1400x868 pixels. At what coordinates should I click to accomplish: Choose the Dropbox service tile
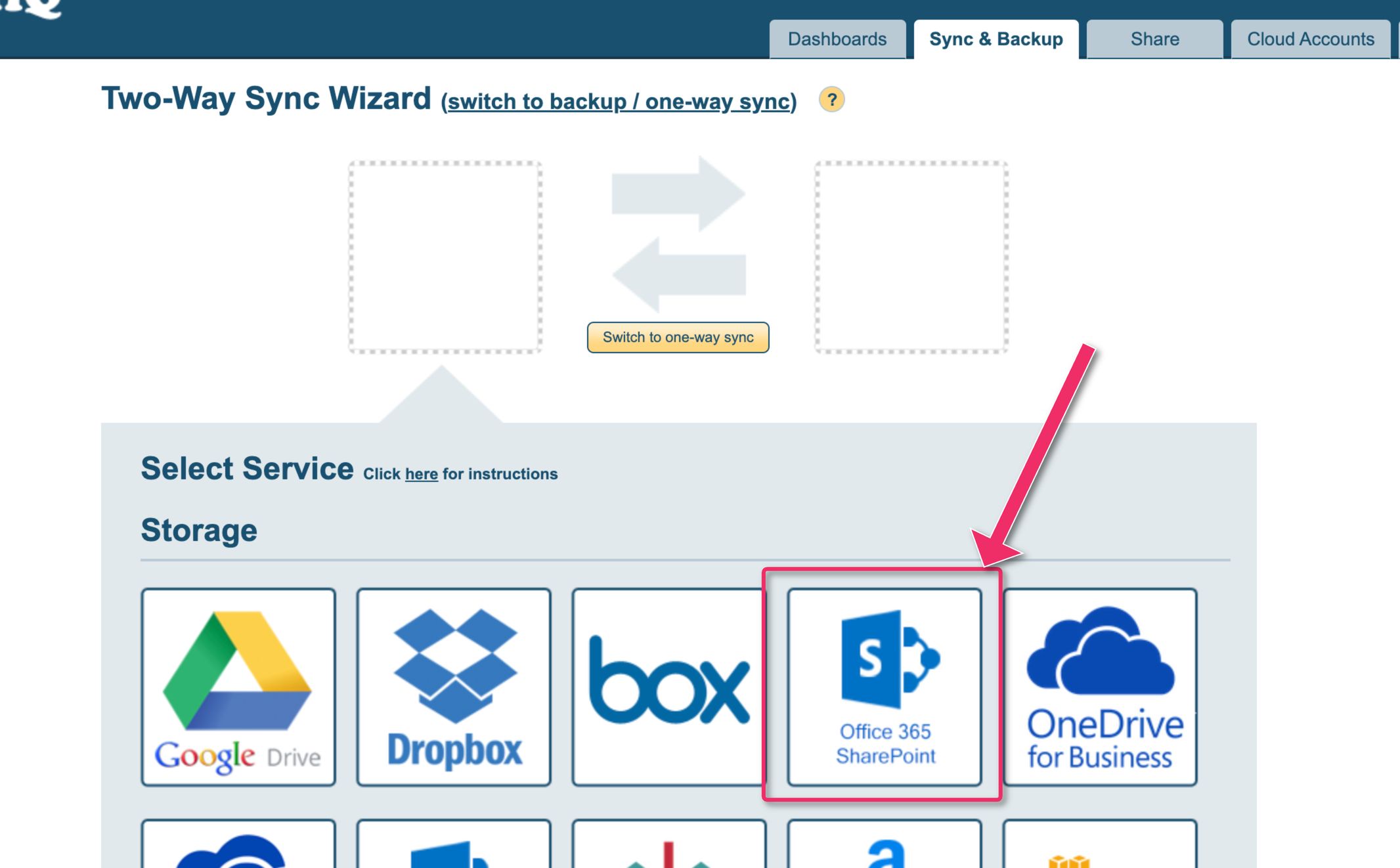tap(454, 687)
